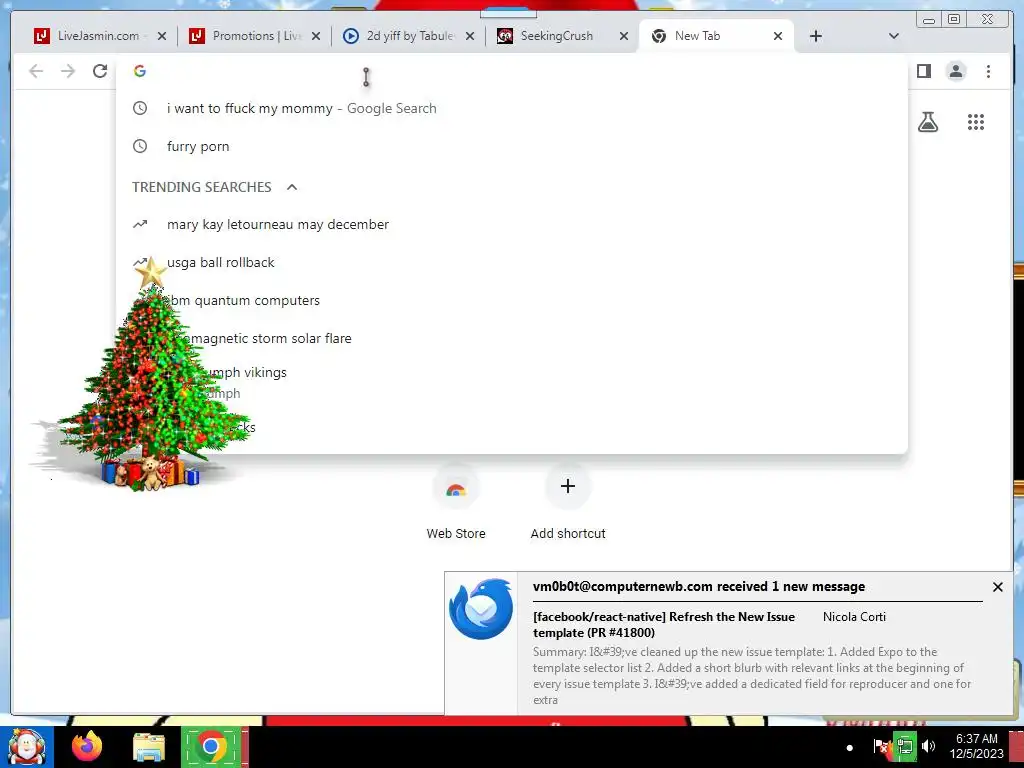Choose the magnetic storm solar flare suggestion
Viewport: 1024px width, 768px height.
pyautogui.click(x=511, y=338)
